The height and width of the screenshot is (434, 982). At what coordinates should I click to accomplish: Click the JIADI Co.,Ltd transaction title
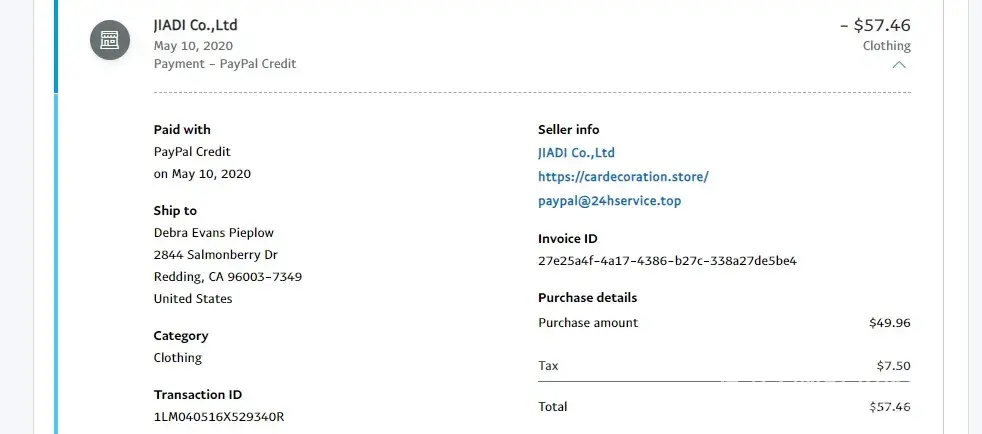(196, 25)
